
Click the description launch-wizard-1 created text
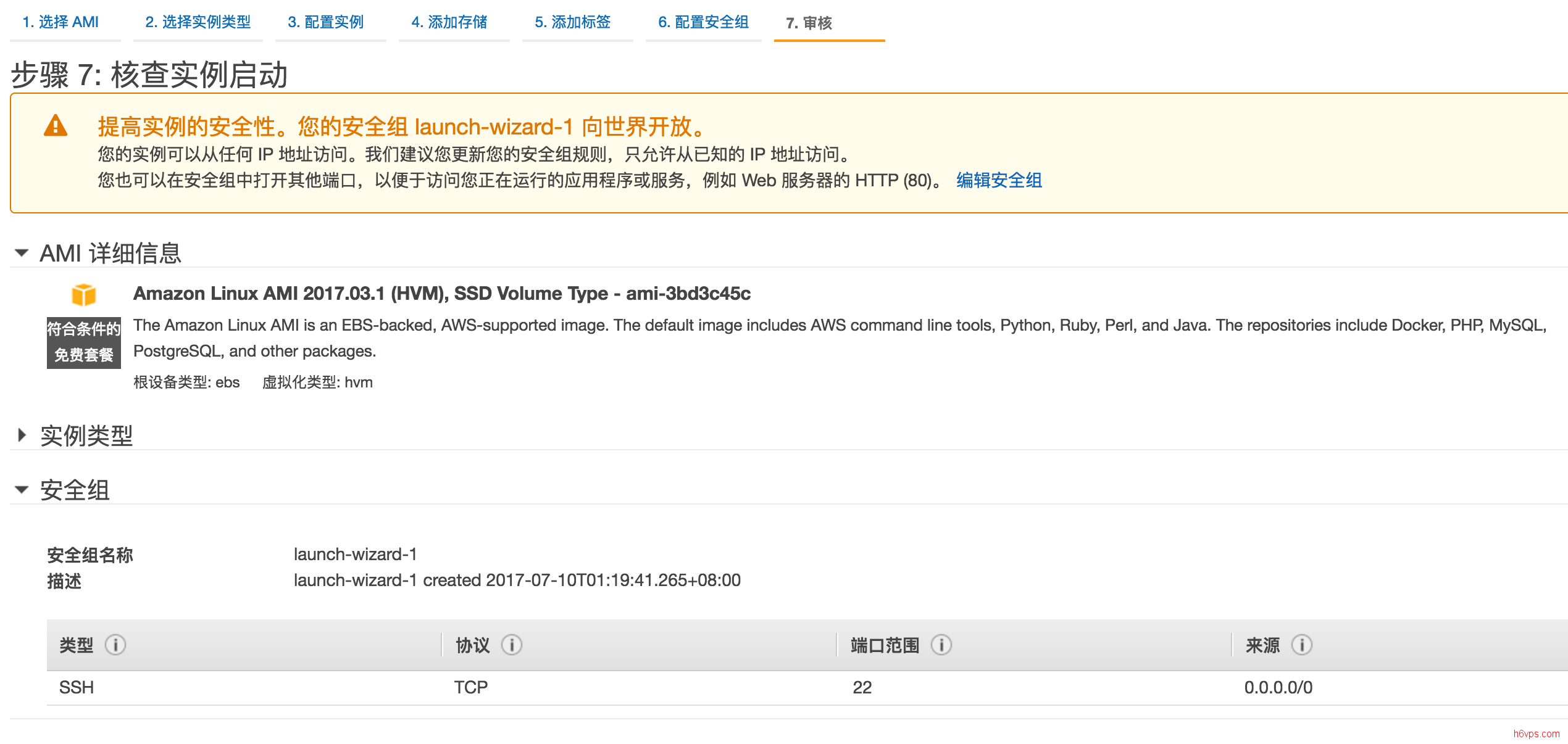pyautogui.click(x=517, y=580)
